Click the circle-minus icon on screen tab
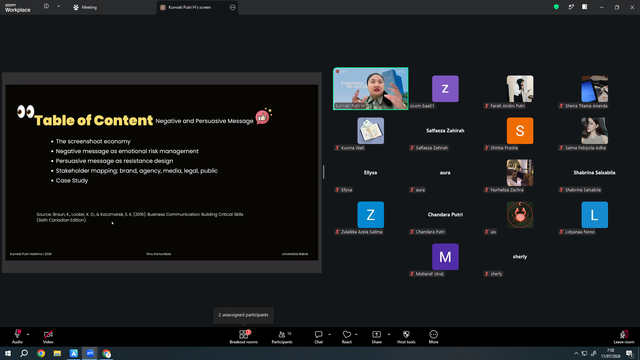Image resolution: width=640 pixels, height=360 pixels. click(233, 7)
